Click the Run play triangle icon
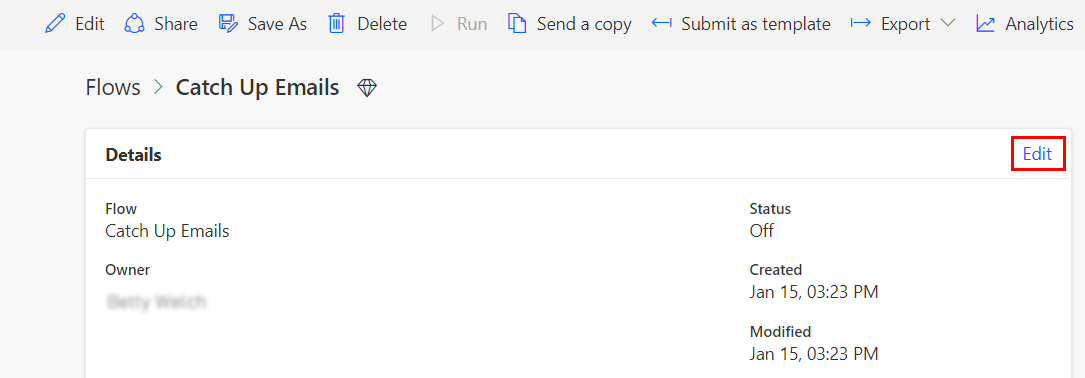 (437, 24)
